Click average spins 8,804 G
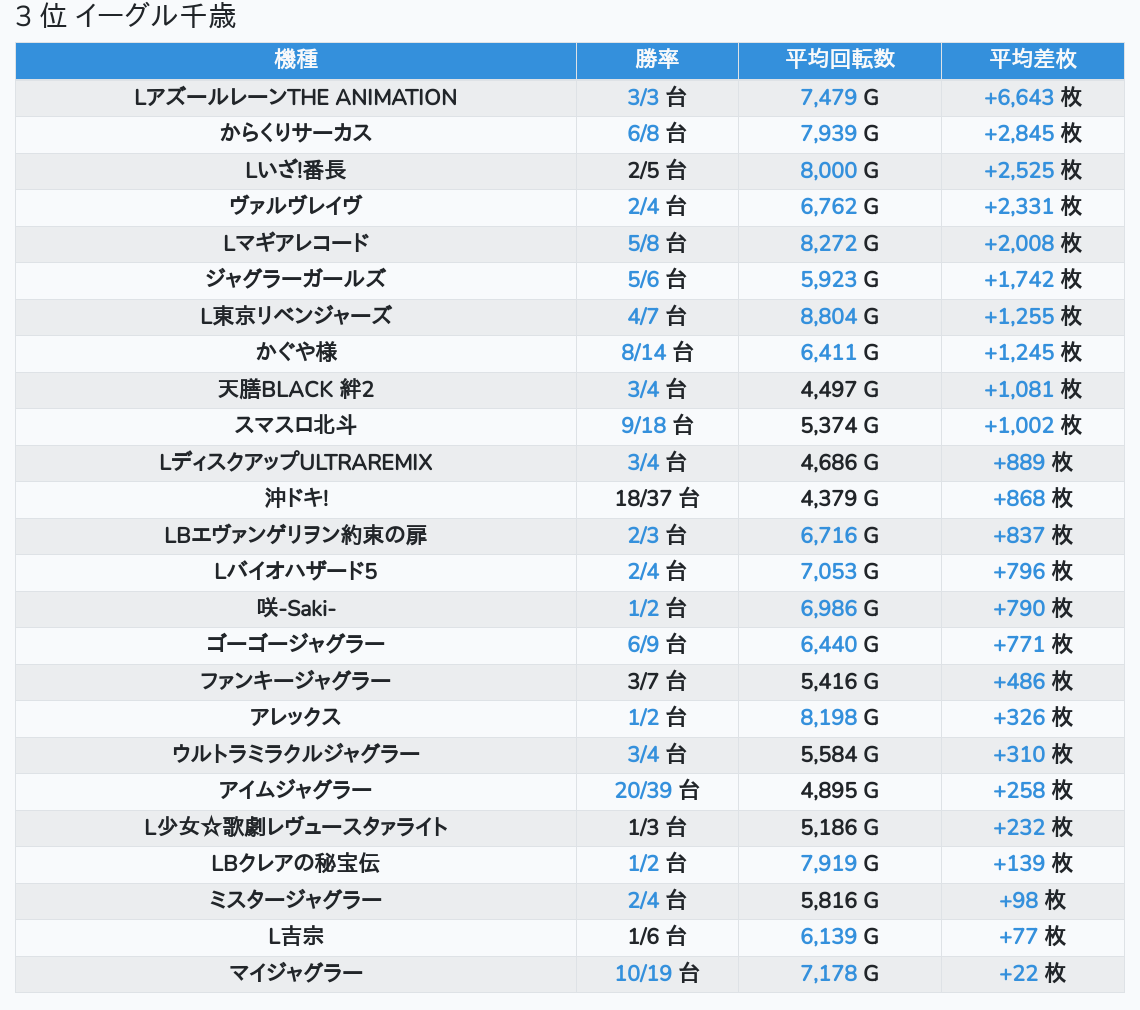 pos(840,316)
